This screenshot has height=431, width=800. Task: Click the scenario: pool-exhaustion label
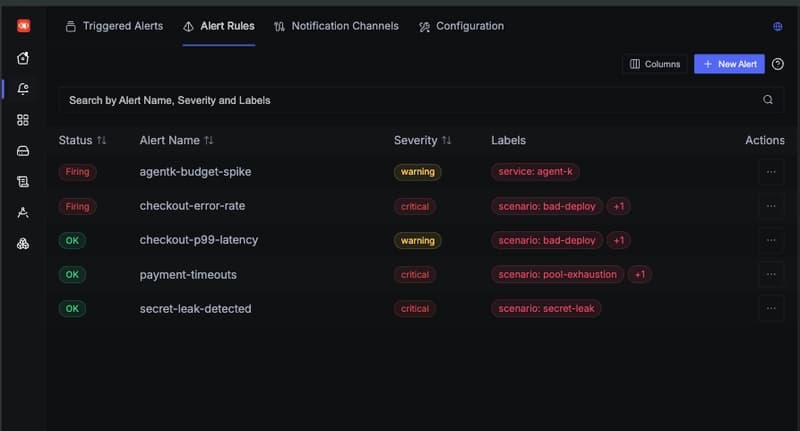click(x=557, y=274)
